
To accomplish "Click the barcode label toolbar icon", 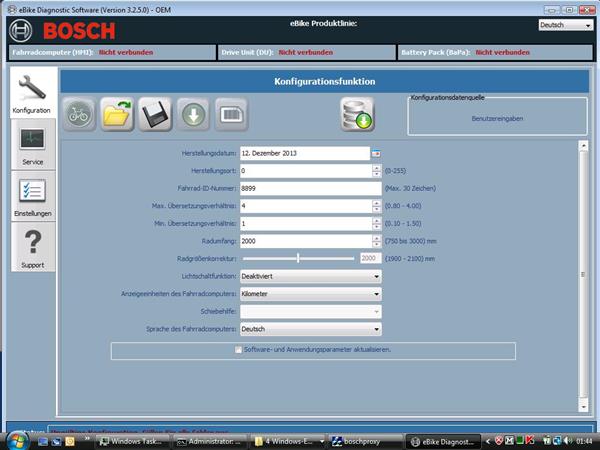I will click(x=232, y=114).
